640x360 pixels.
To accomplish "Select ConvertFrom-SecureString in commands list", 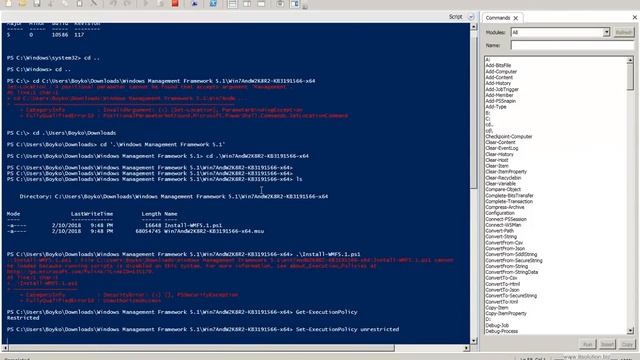I will pyautogui.click(x=514, y=260).
